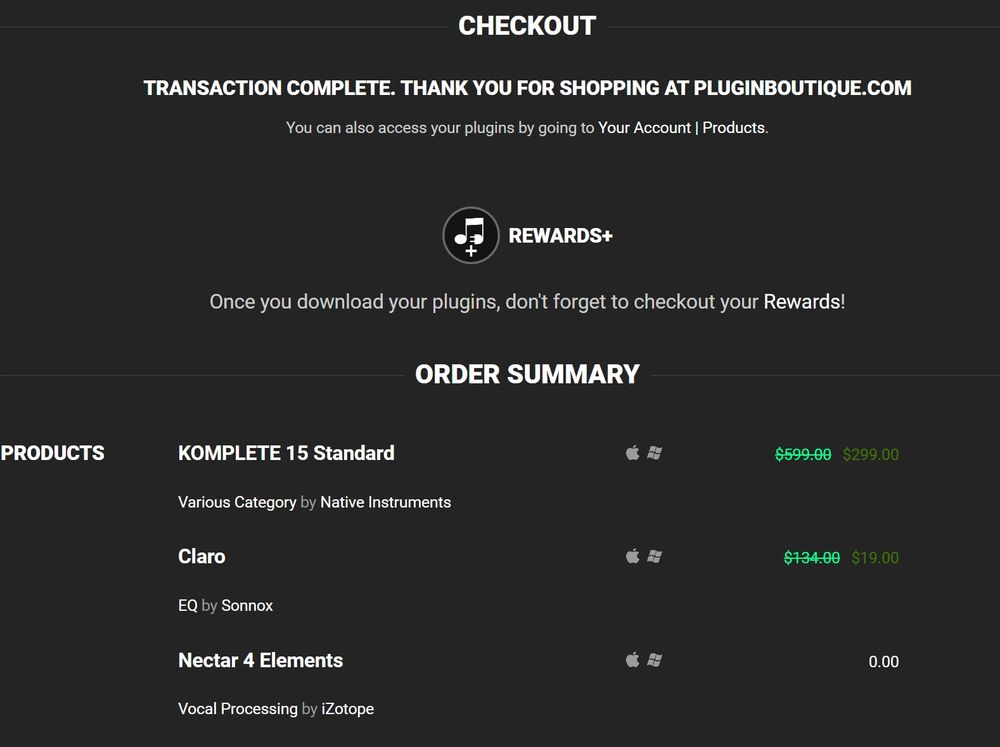Follow the Rewards link in the reminder text
1000x747 pixels.
click(x=802, y=302)
